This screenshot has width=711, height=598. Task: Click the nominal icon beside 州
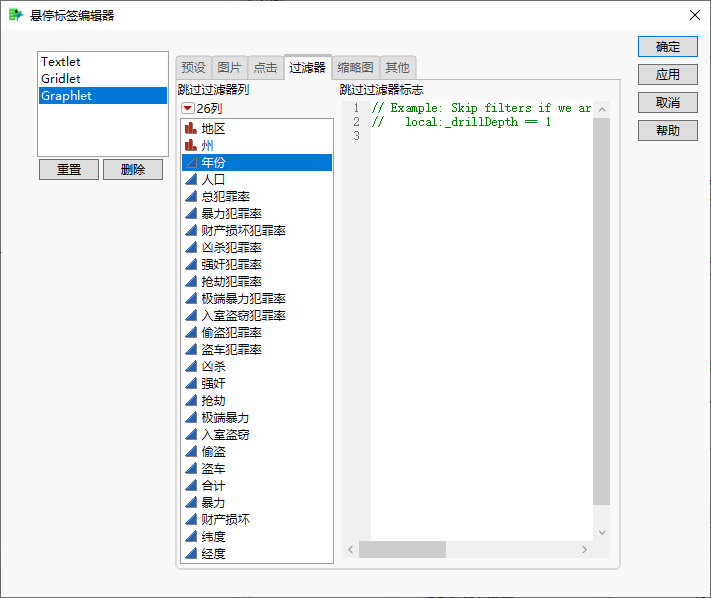[191, 146]
